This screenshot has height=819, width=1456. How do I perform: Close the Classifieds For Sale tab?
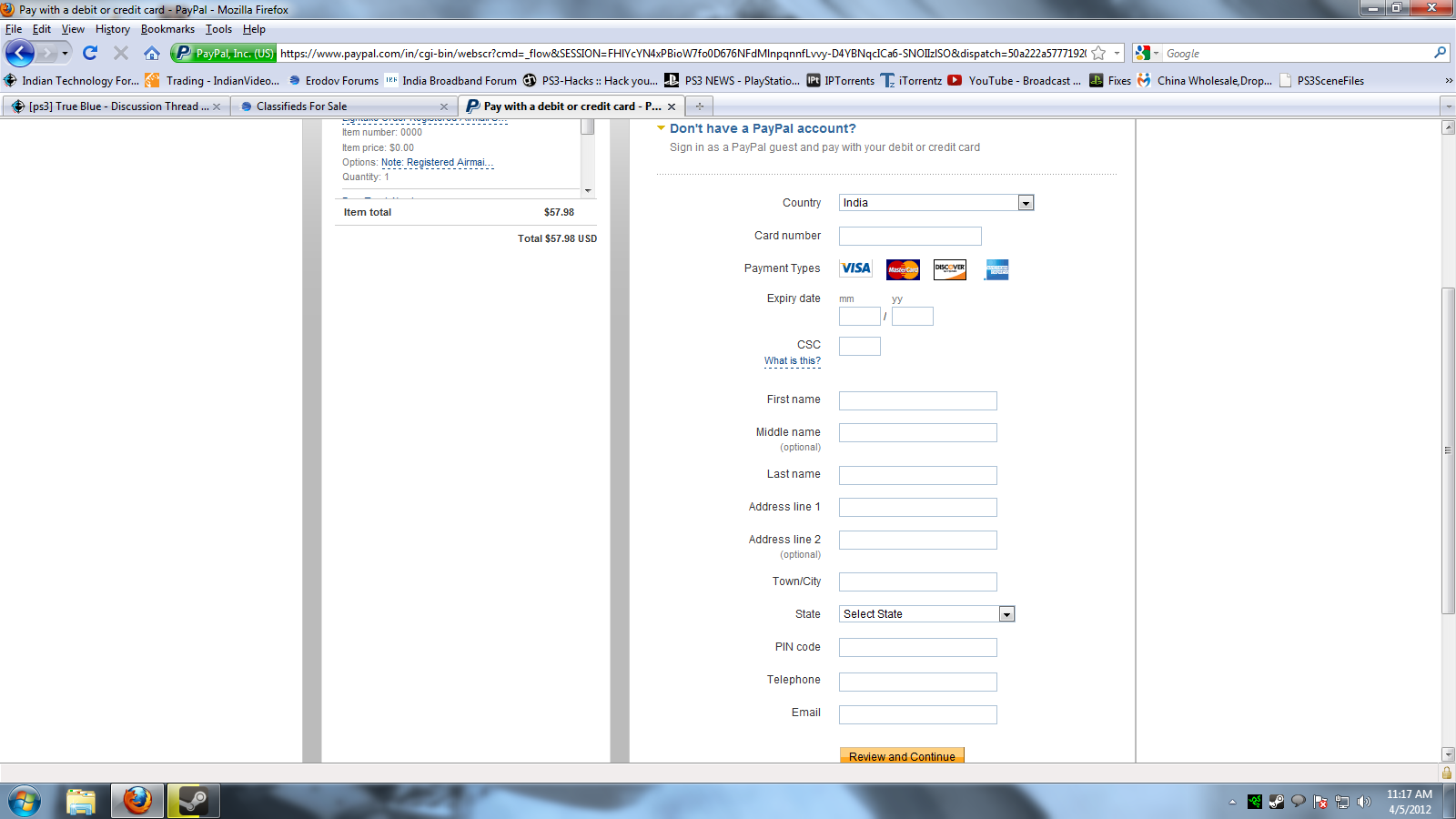point(444,106)
